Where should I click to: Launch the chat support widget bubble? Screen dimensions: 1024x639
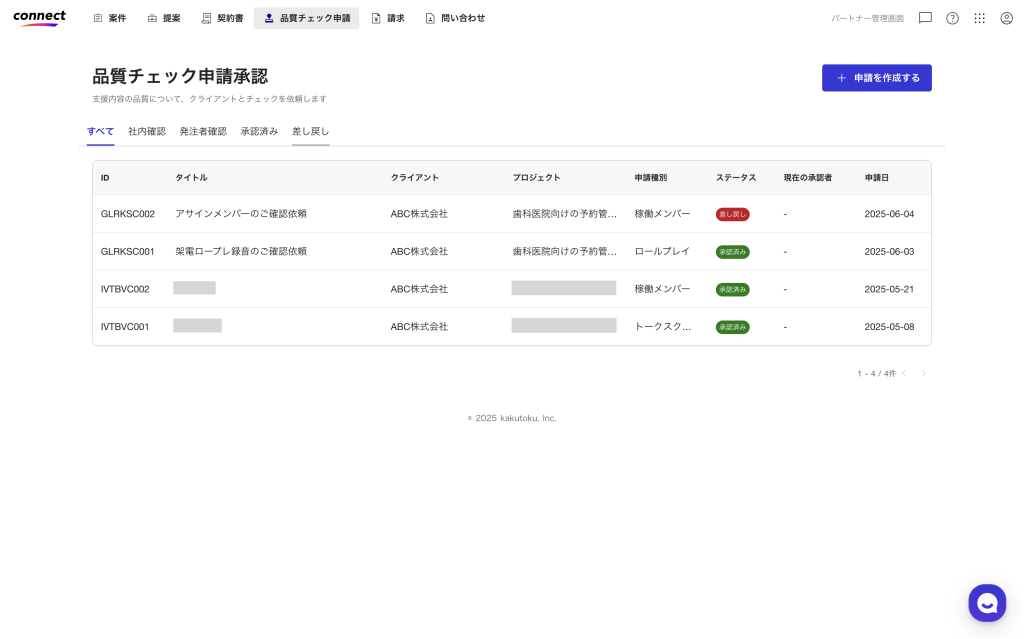click(987, 603)
